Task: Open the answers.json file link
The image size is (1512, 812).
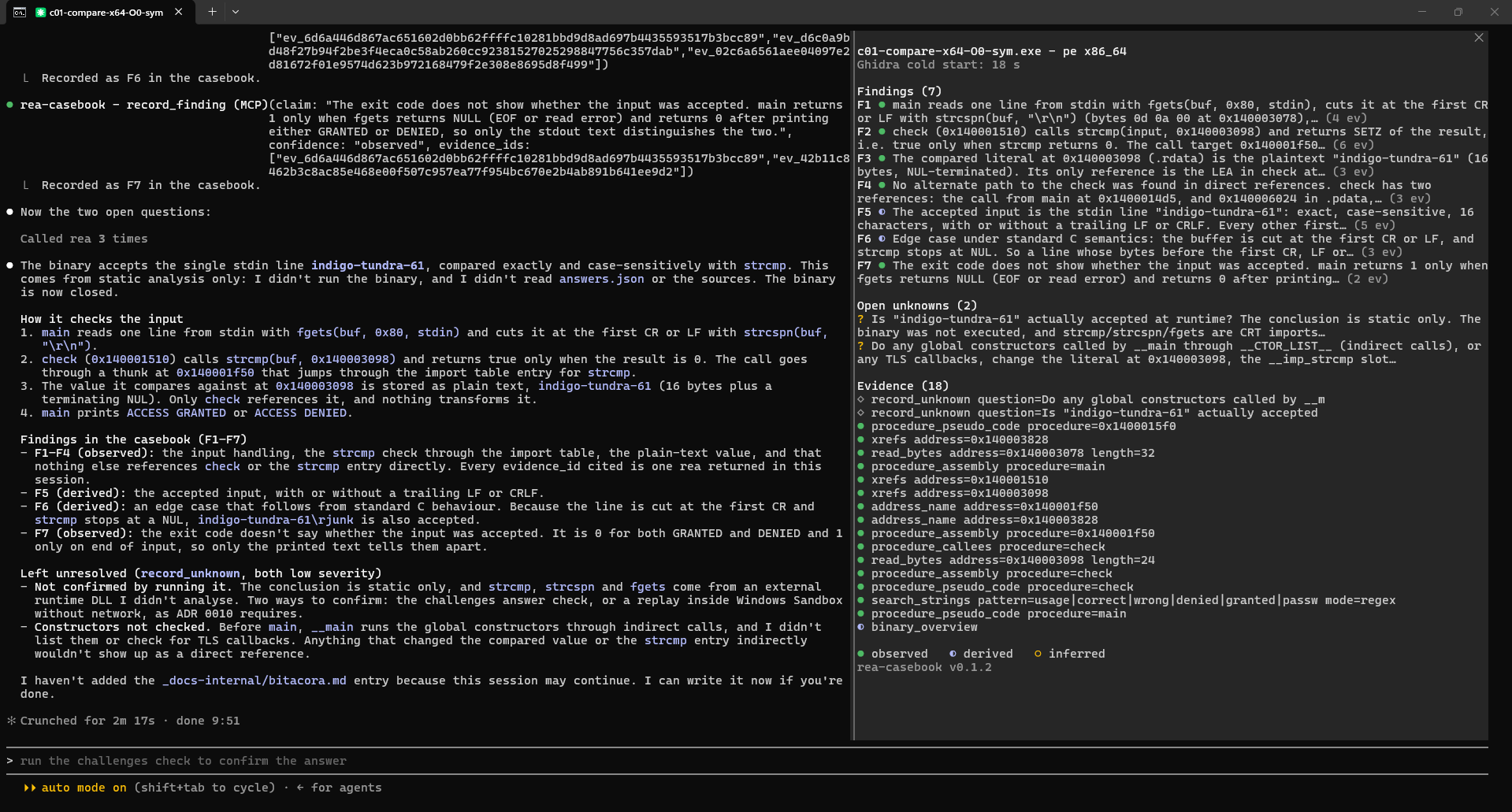Action: pos(601,279)
